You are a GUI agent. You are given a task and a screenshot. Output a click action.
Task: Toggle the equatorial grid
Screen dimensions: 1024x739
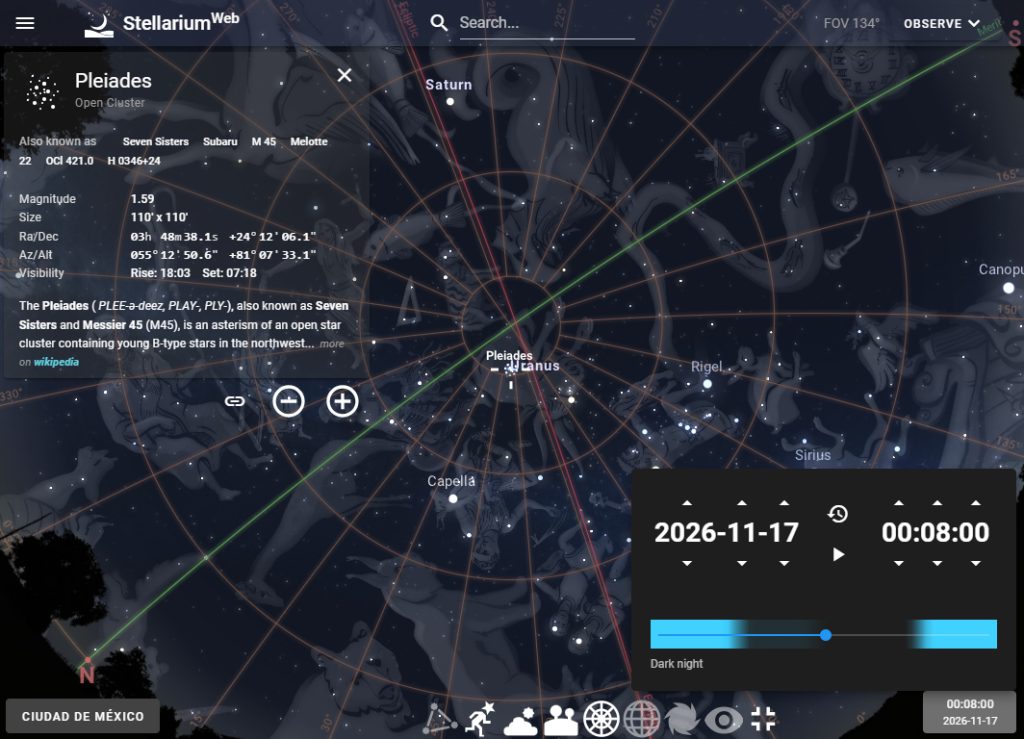point(641,719)
